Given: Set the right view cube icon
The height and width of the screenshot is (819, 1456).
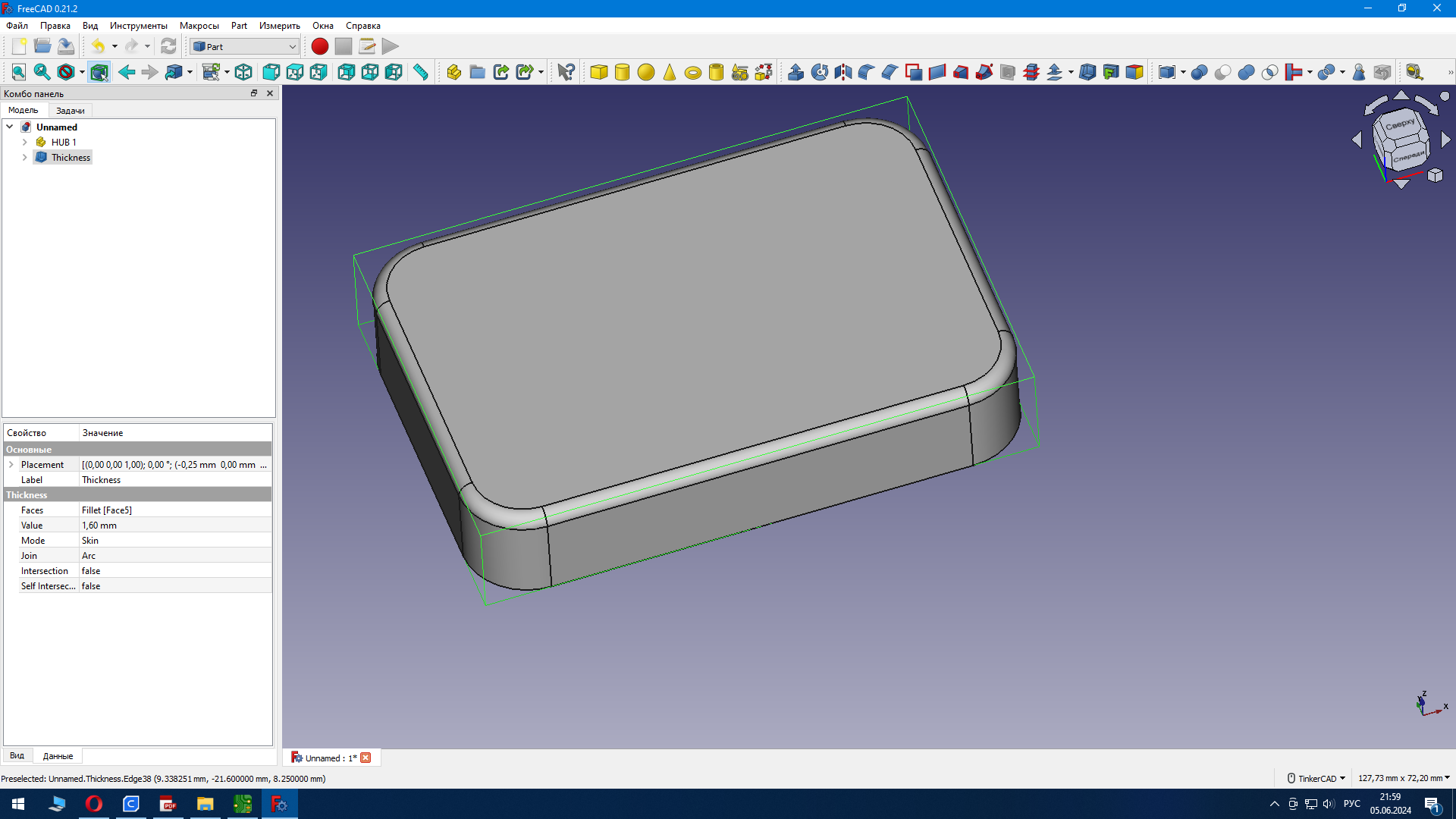Looking at the screenshot, I should point(318,72).
